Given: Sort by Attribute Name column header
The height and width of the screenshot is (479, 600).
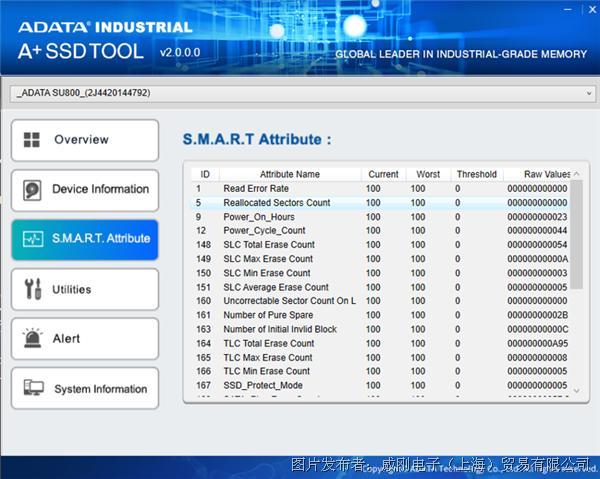Looking at the screenshot, I should click(x=289, y=174).
